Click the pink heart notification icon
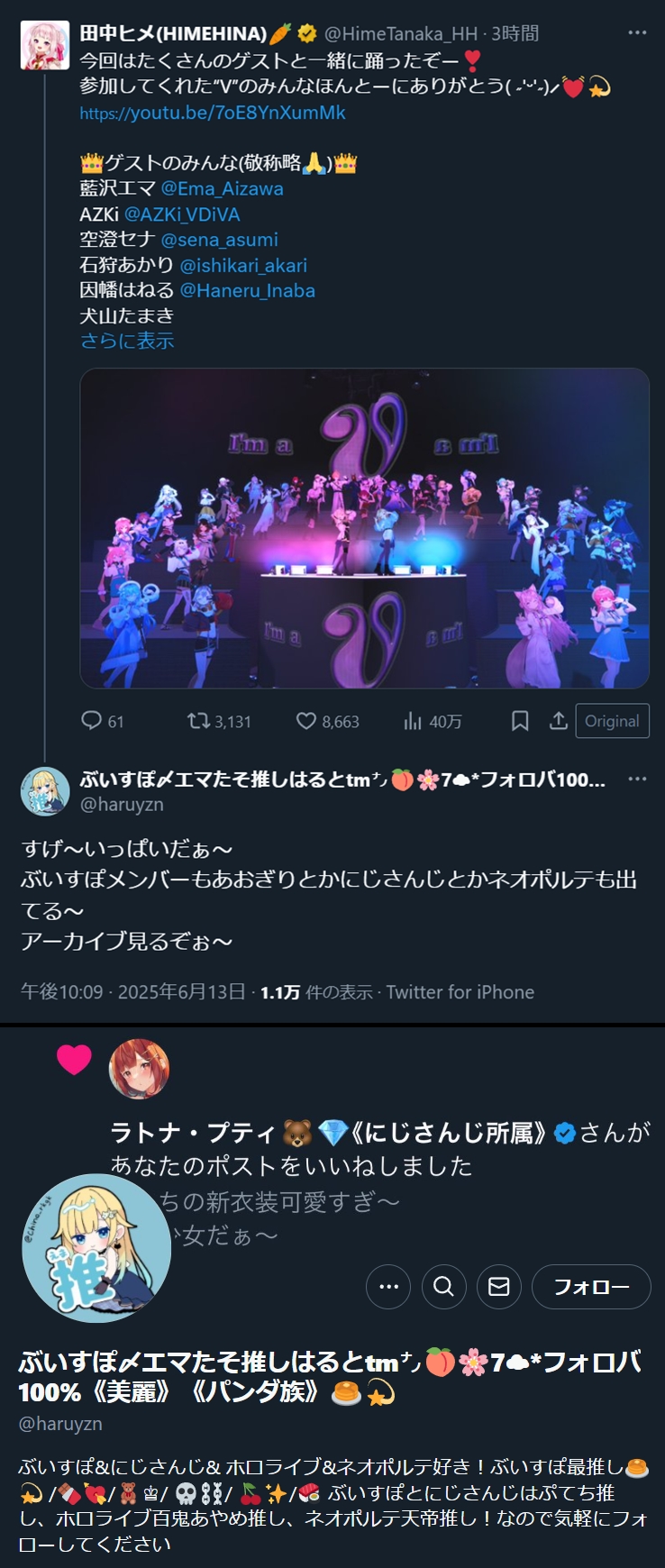Viewport: 665px width, 1568px height. pos(74,1060)
